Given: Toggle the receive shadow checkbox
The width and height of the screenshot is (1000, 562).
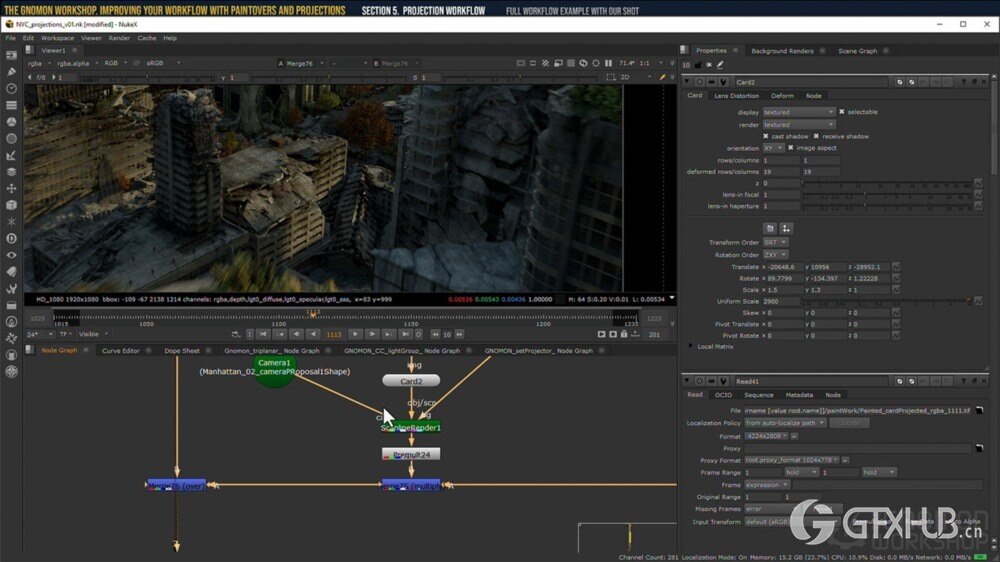Looking at the screenshot, I should point(816,136).
